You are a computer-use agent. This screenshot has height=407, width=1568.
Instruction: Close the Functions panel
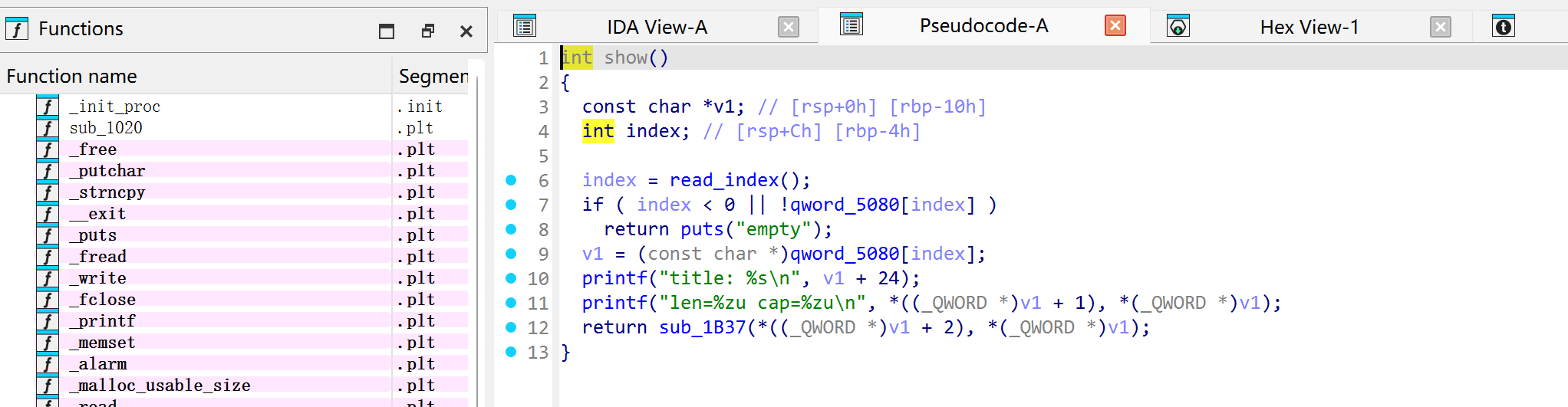tap(466, 31)
